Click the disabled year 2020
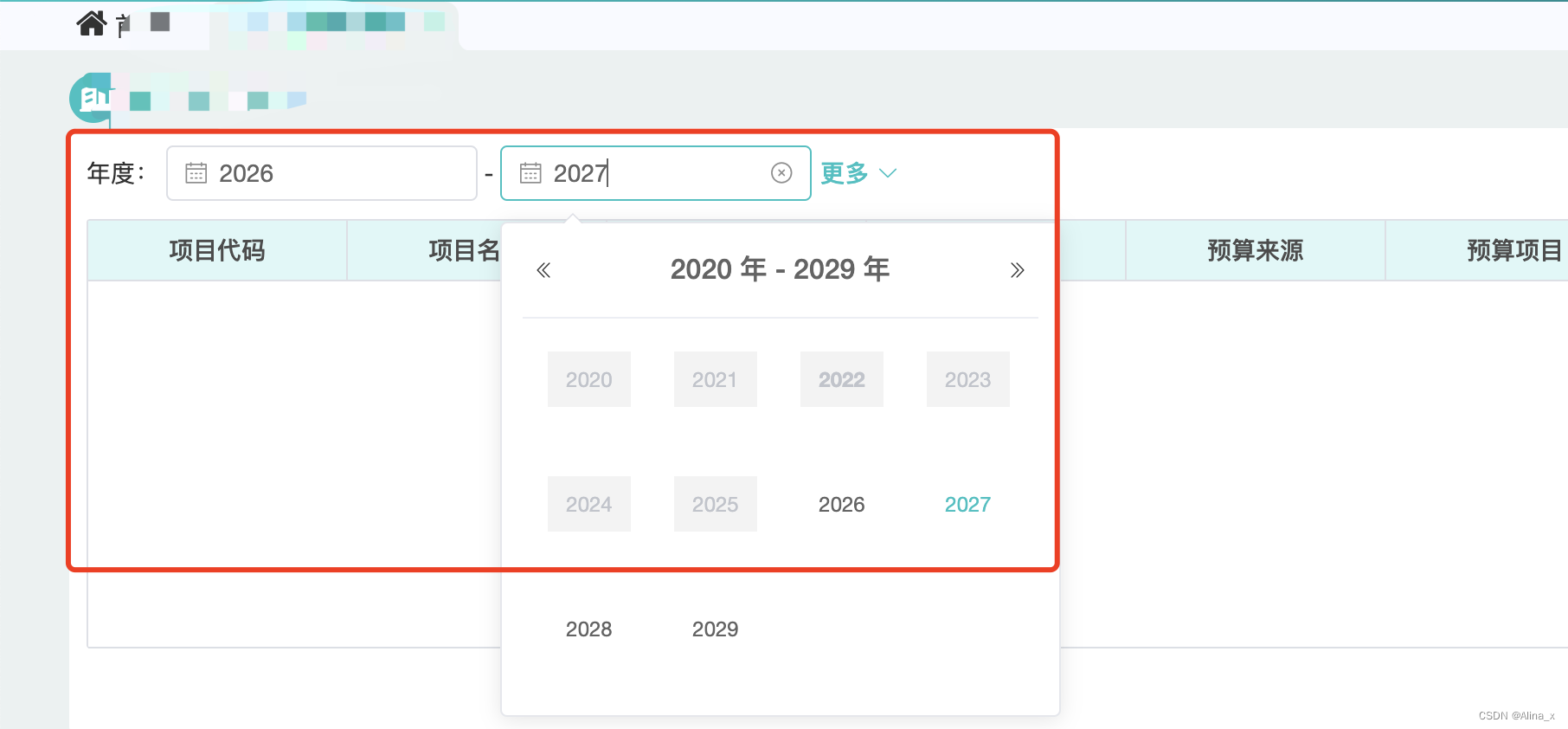 tap(588, 379)
